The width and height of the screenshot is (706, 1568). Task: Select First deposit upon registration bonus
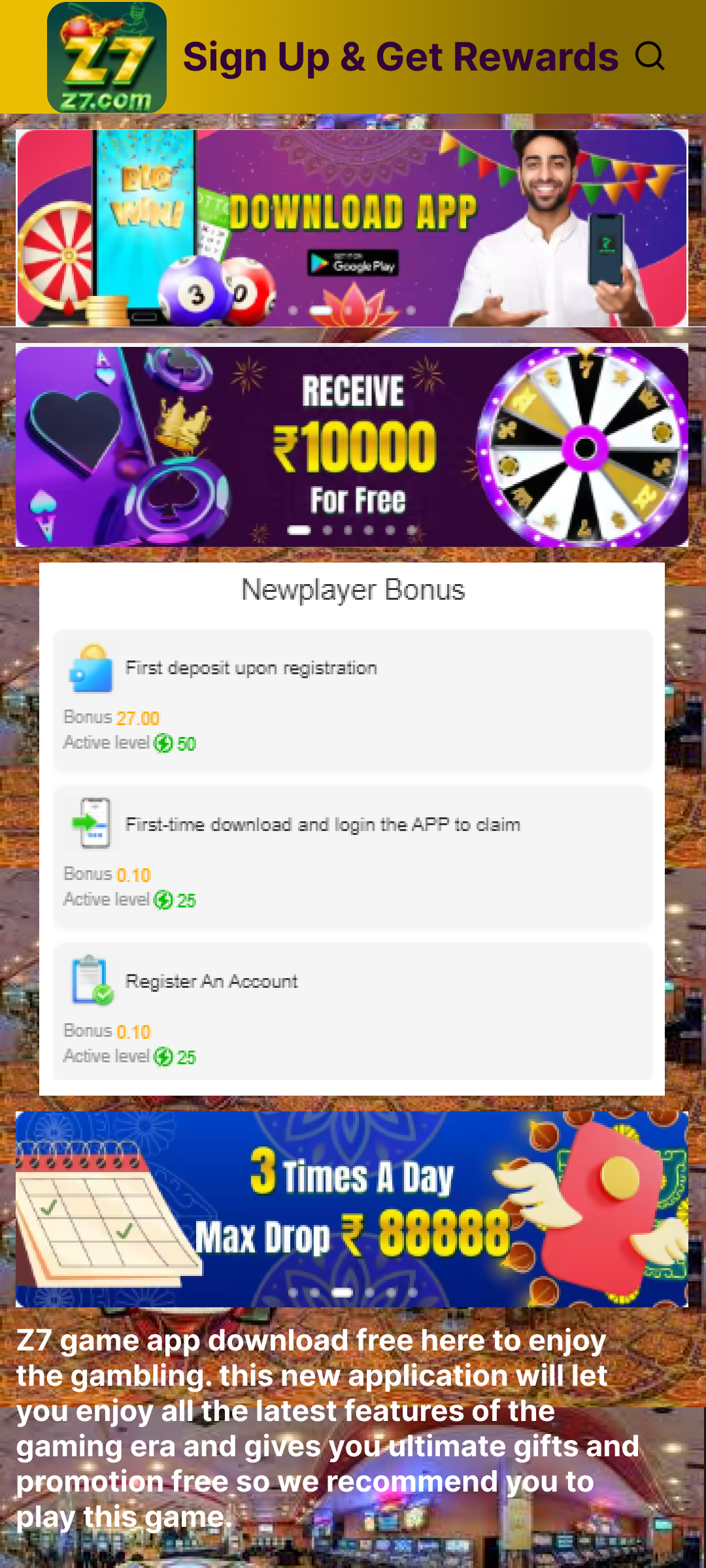(353, 700)
